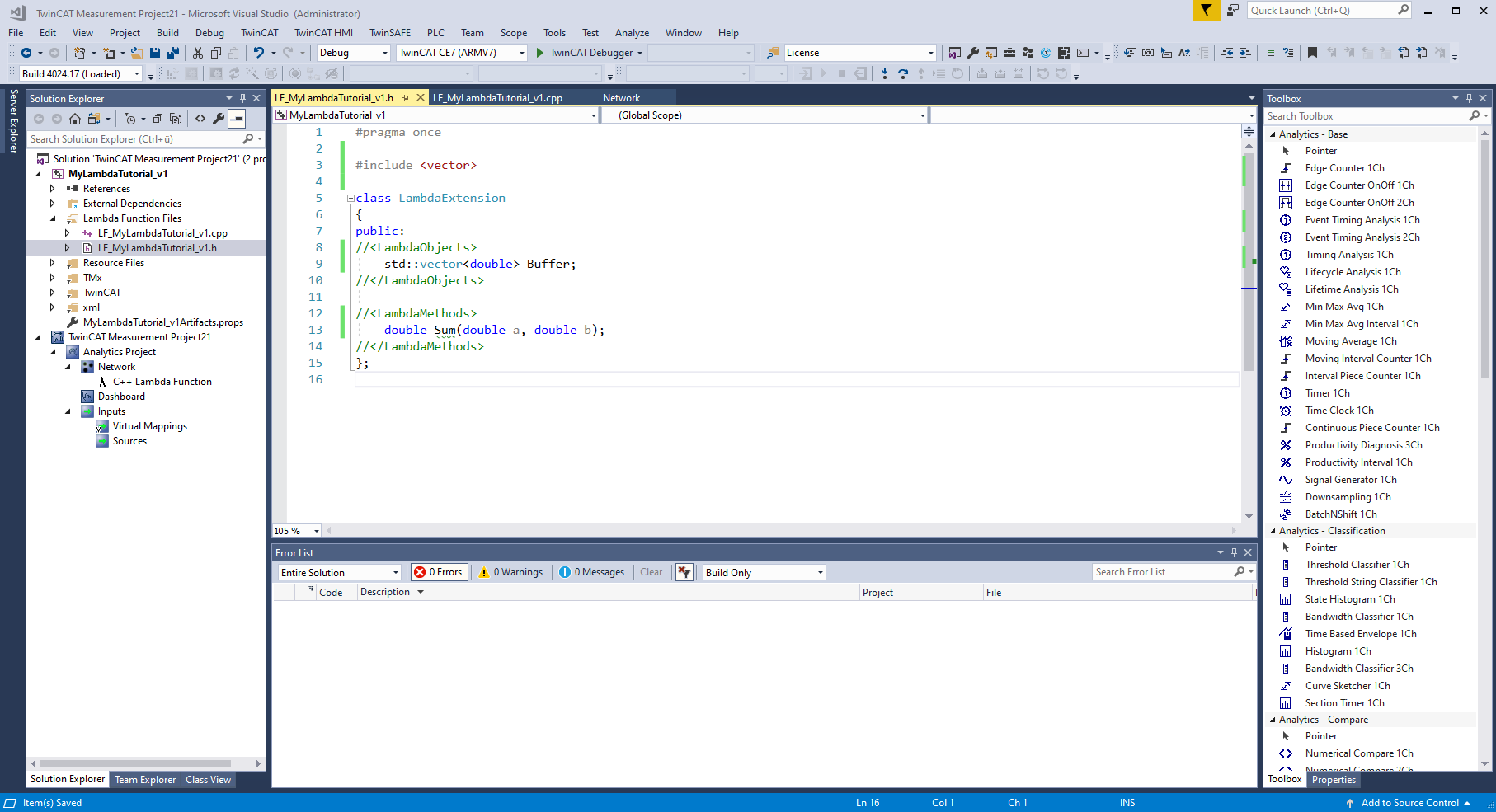Click the Save All toolbar icon
This screenshot has width=1496, height=812.
coord(173,53)
